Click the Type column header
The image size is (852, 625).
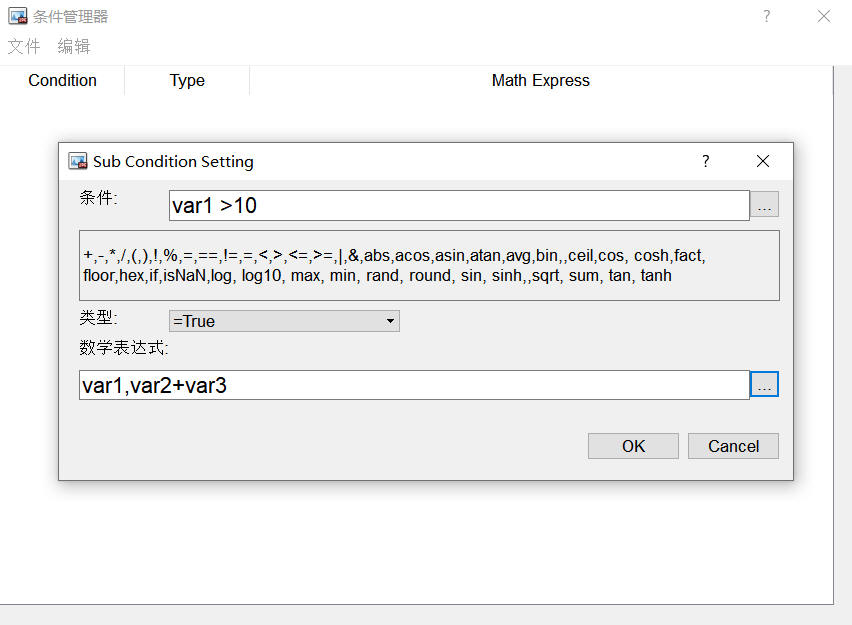[x=187, y=81]
